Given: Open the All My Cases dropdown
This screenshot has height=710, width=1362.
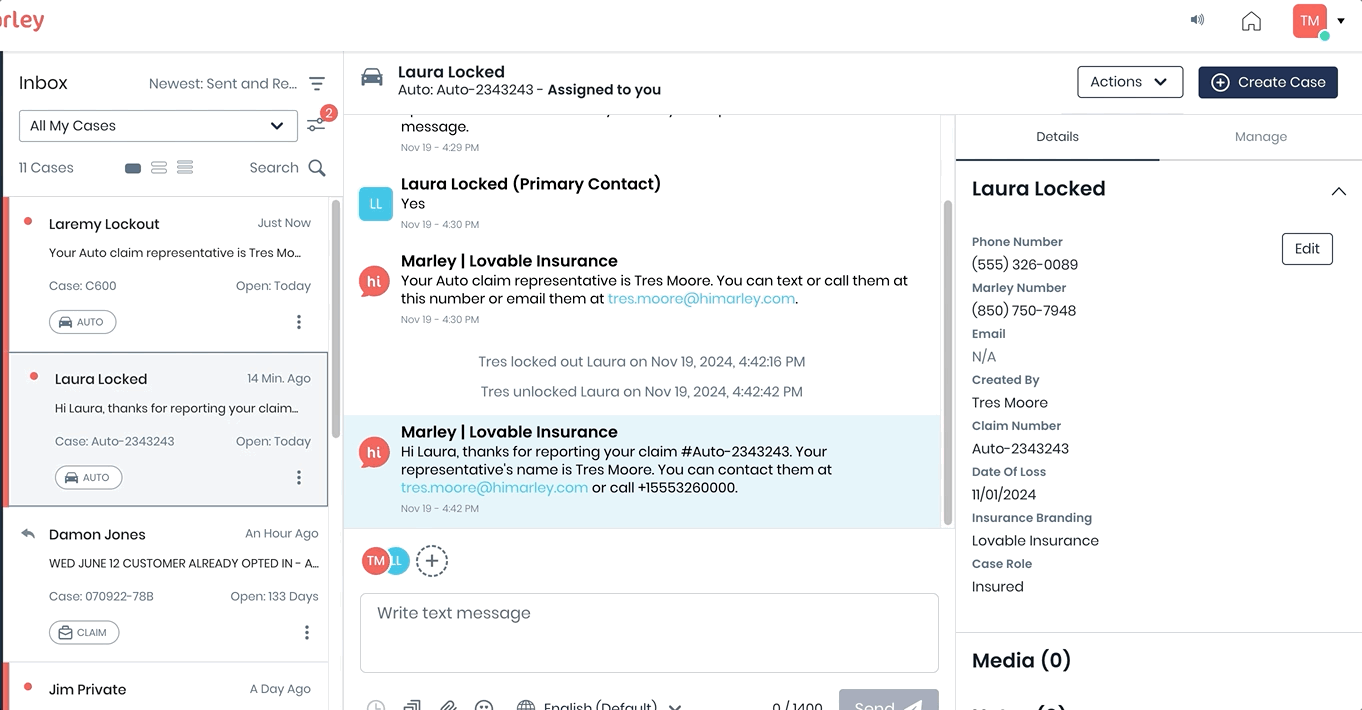Looking at the screenshot, I should coord(158,126).
